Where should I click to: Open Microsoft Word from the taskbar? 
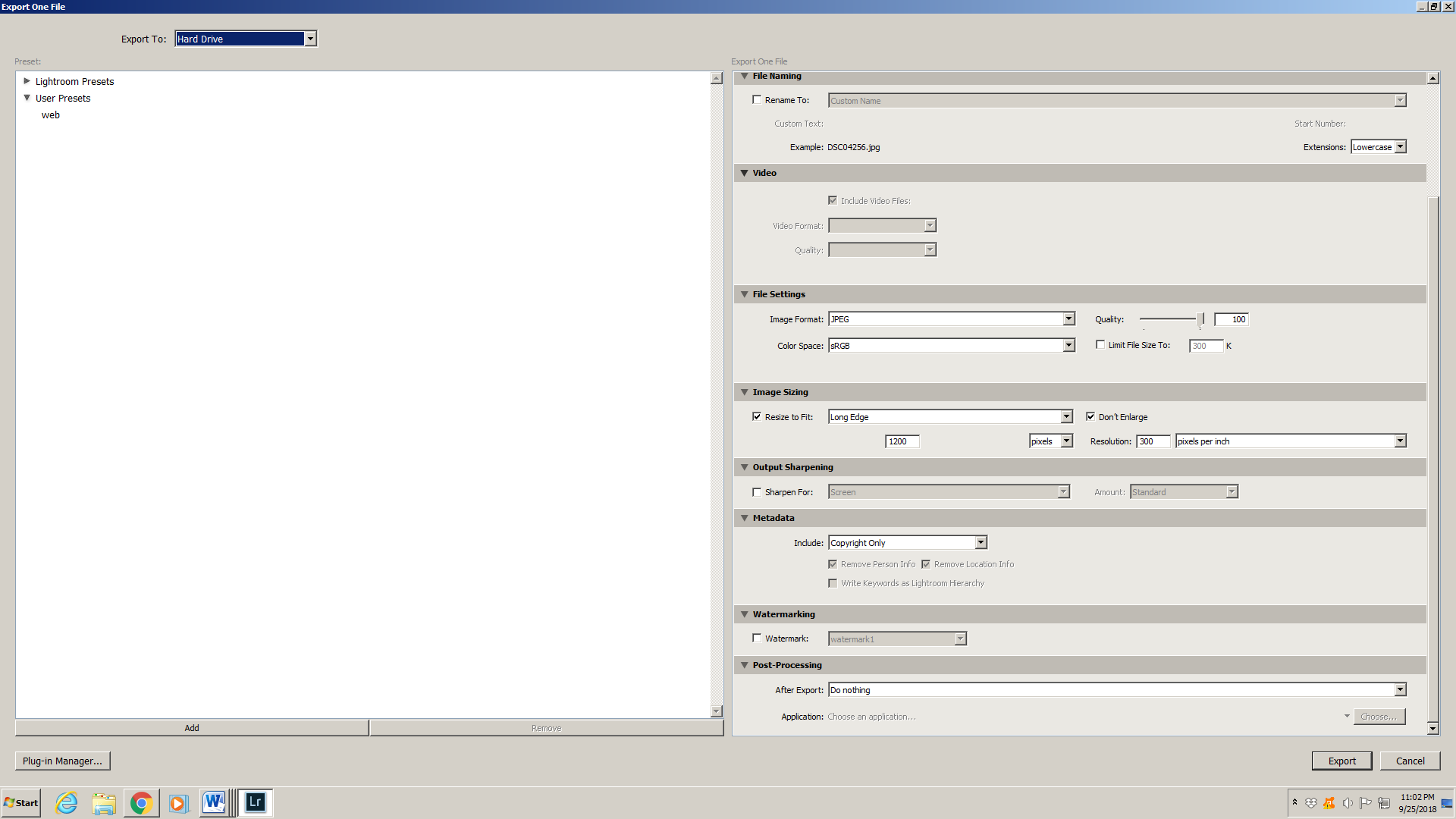[x=214, y=802]
